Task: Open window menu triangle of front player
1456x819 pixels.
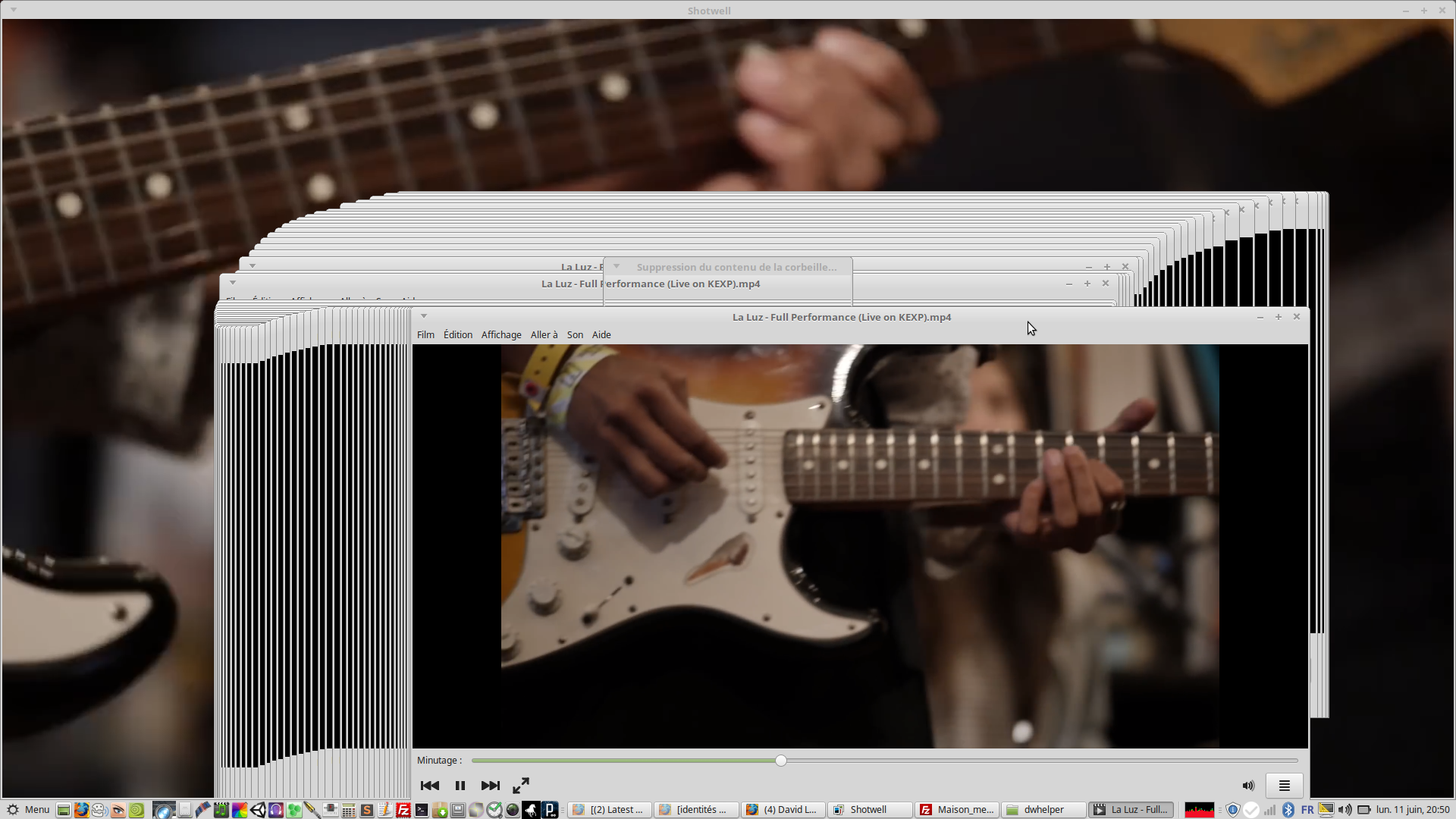Action: click(x=424, y=316)
